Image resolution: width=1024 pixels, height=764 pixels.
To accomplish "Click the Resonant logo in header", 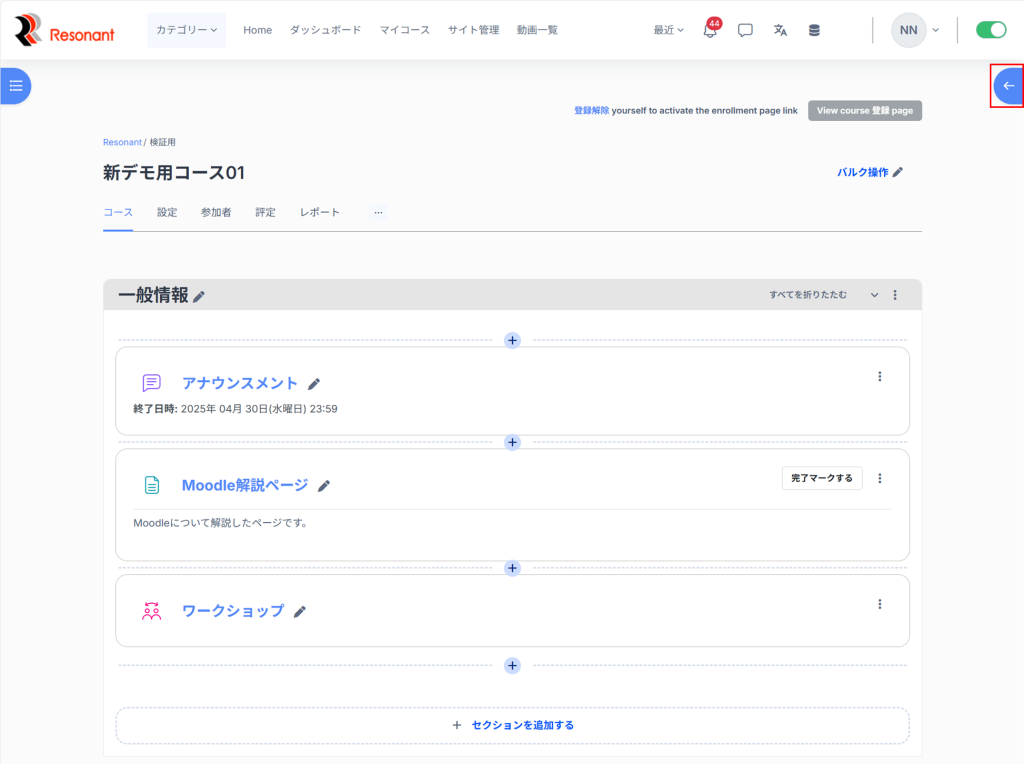I will click(x=65, y=31).
